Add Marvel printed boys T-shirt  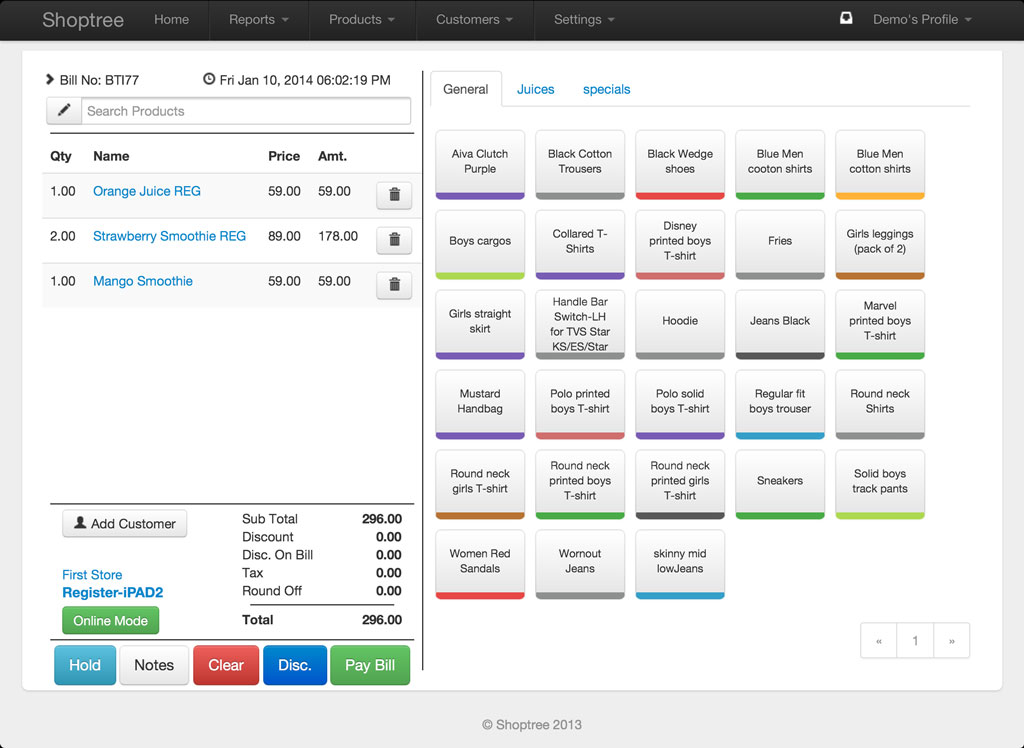pyautogui.click(x=880, y=325)
